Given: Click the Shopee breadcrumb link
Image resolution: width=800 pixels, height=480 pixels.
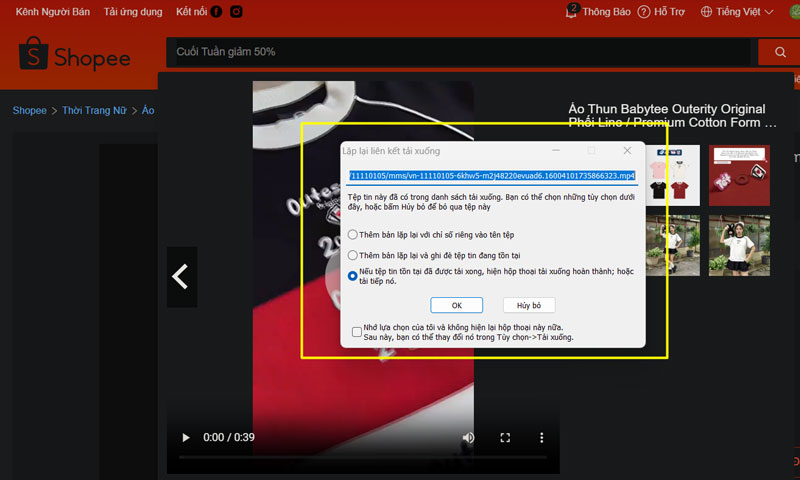Looking at the screenshot, I should (x=29, y=110).
